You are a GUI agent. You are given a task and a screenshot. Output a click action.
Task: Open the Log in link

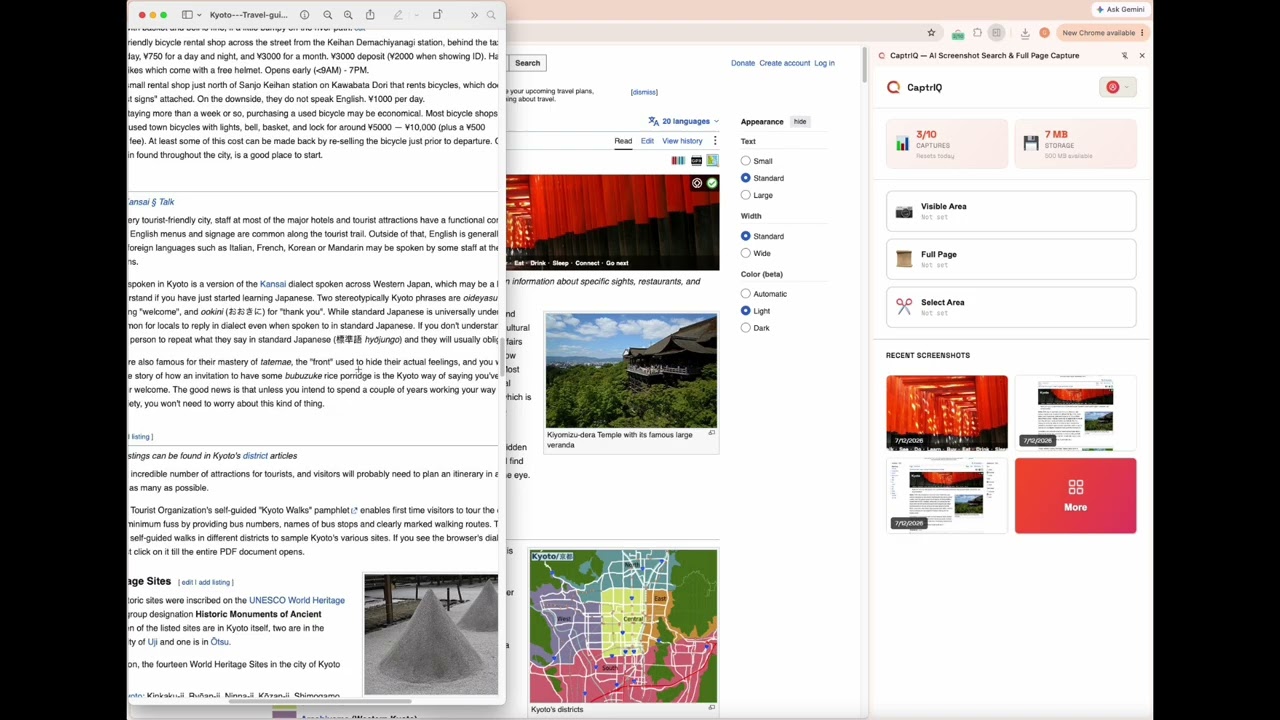click(824, 63)
